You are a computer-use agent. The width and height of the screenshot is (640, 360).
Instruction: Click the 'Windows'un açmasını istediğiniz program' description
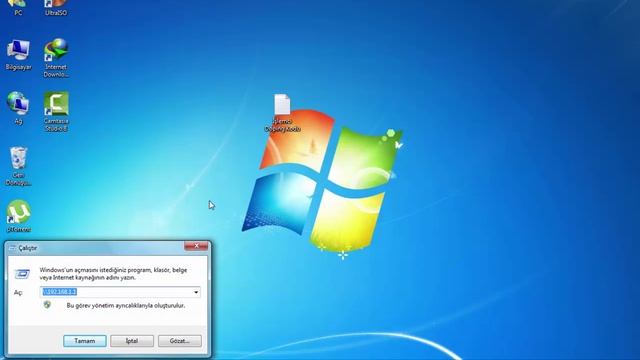pos(113,273)
